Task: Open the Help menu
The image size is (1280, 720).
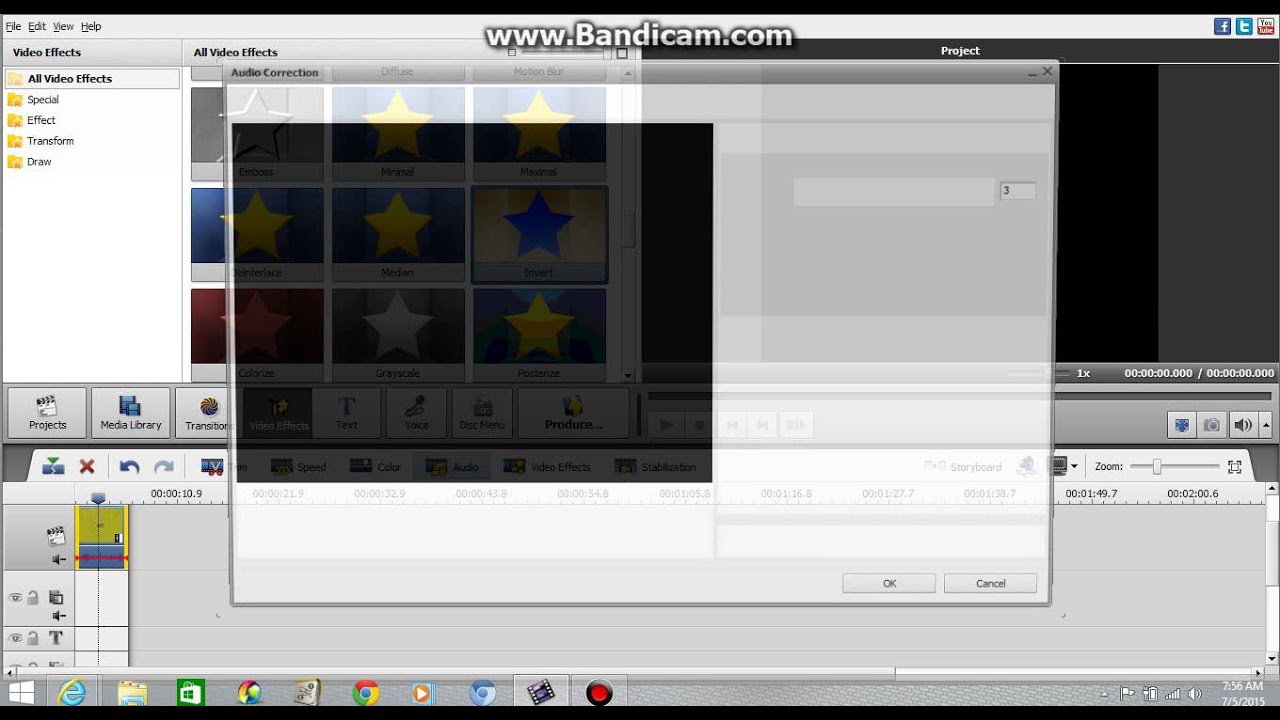Action: [91, 27]
